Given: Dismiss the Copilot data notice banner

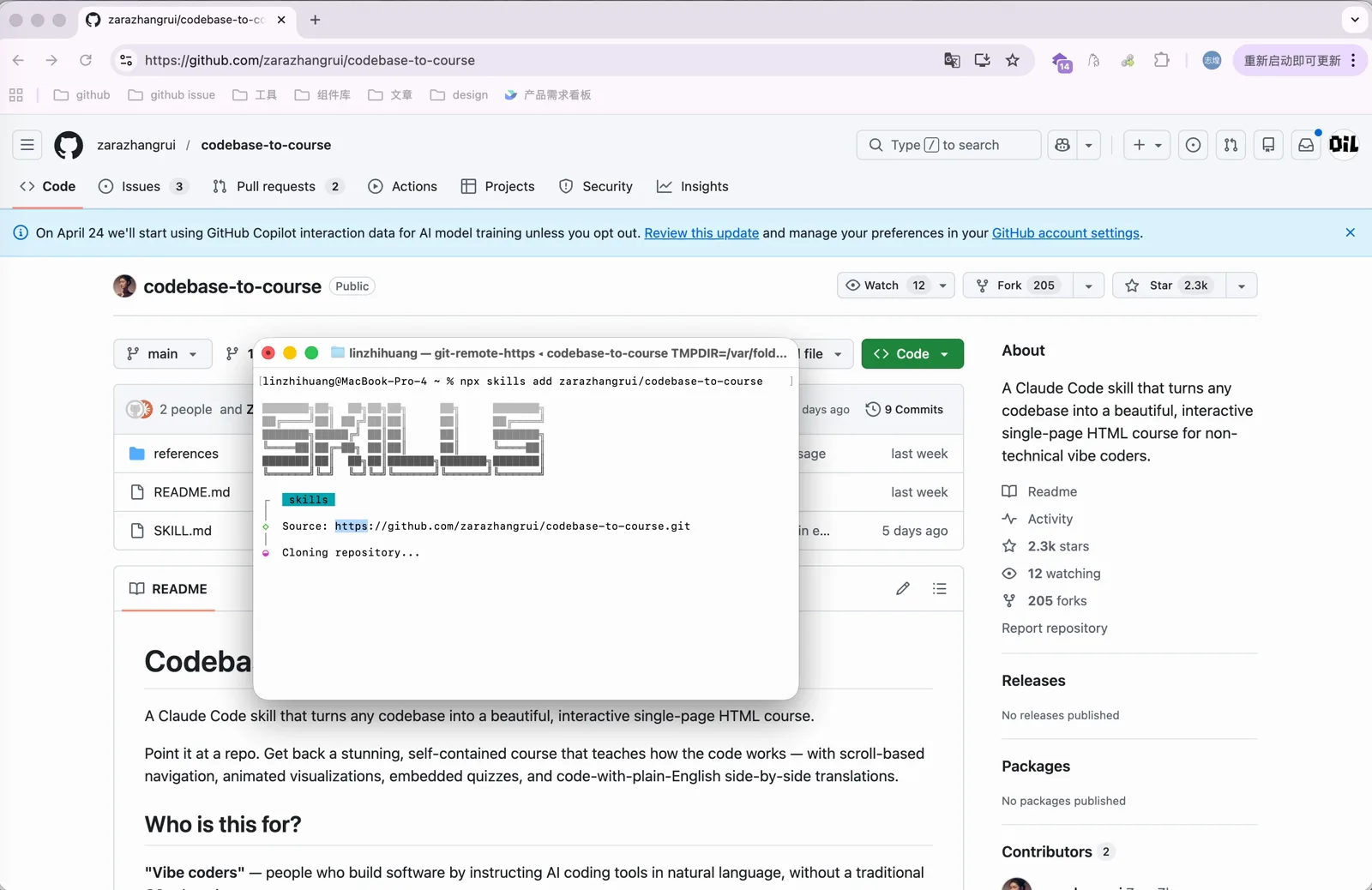Looking at the screenshot, I should 1350,232.
